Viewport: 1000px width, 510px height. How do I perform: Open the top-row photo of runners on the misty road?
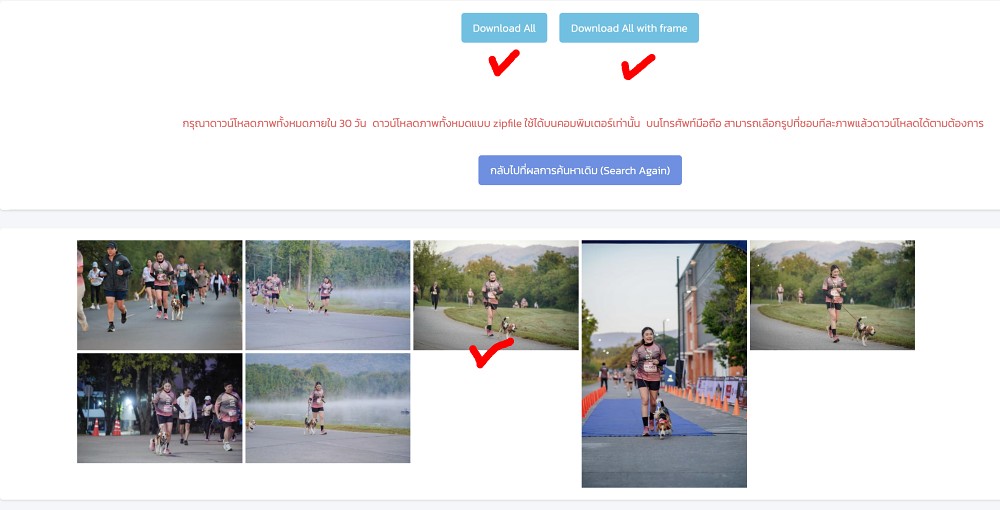(x=328, y=295)
